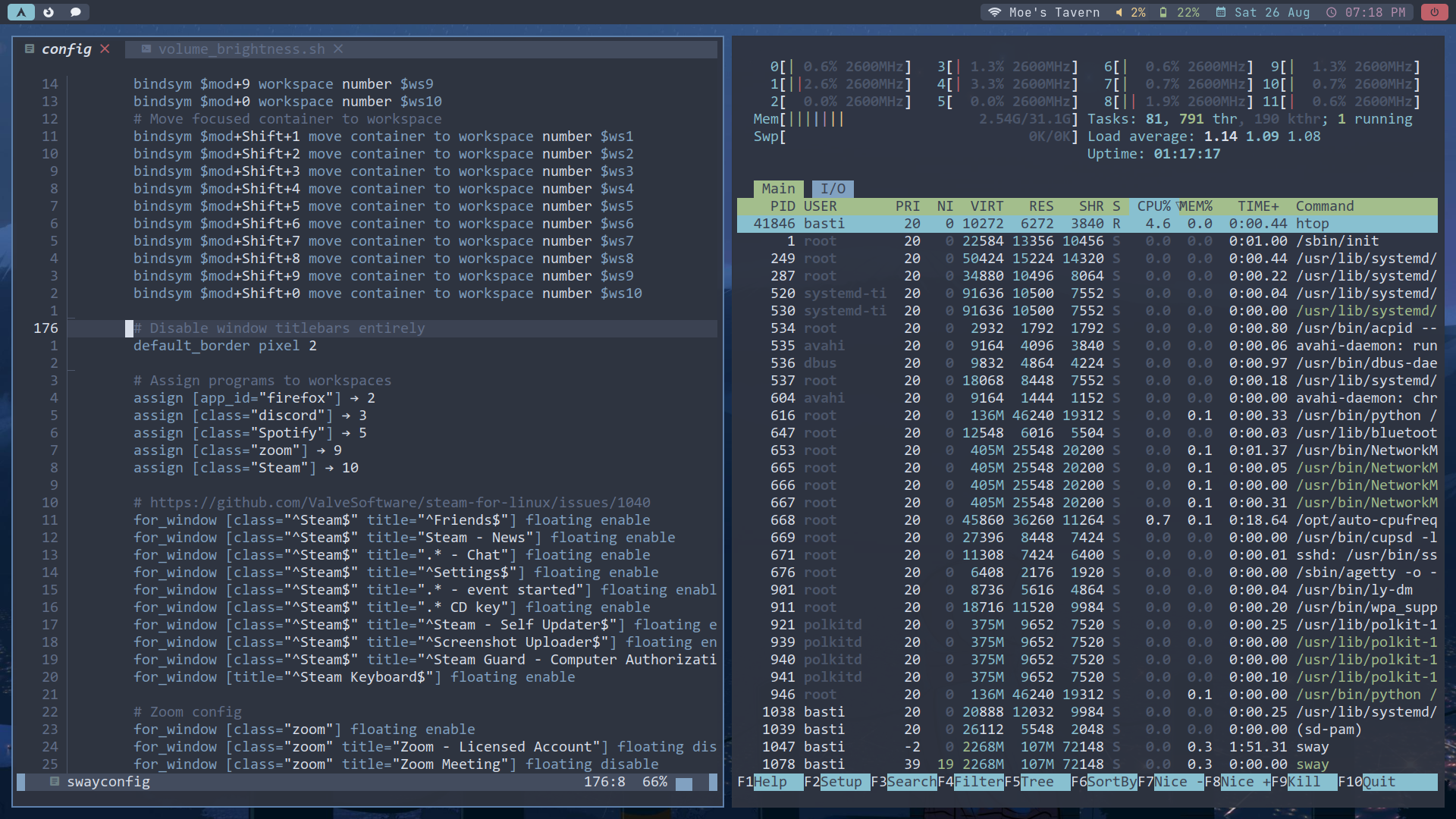Click the red power button
1456x819 pixels.
click(x=1434, y=12)
